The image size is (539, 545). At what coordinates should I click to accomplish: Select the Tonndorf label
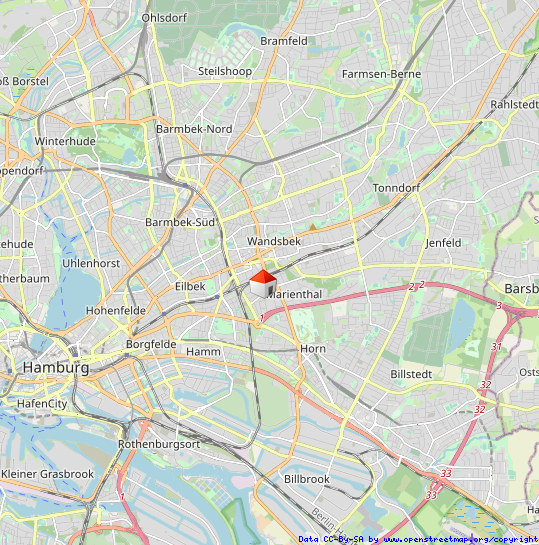point(396,188)
